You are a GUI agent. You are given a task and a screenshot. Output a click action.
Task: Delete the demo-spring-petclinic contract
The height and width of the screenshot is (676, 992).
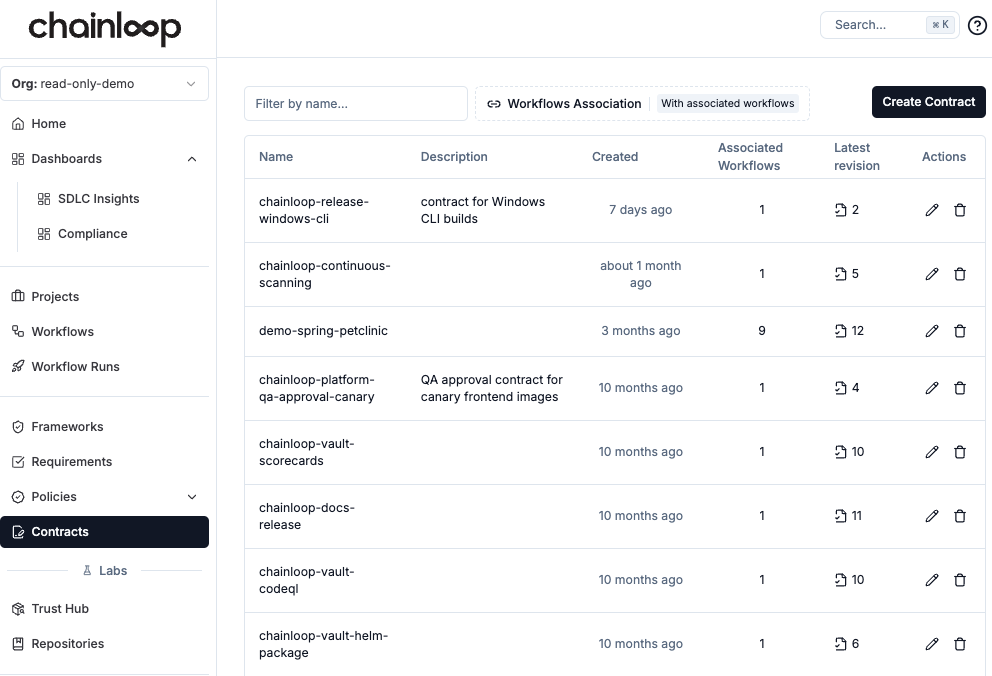[960, 331]
